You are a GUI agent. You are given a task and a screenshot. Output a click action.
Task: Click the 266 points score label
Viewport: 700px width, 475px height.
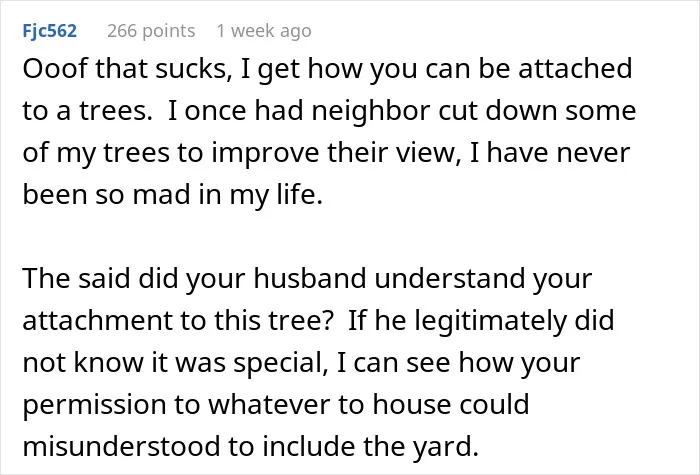point(151,31)
